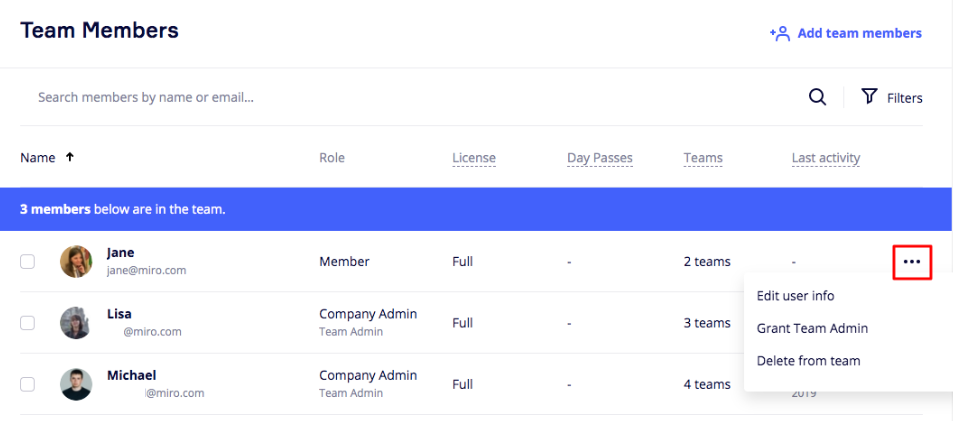Sort by the Last activity column
Viewport: 953px width, 421px height.
pyautogui.click(x=825, y=158)
